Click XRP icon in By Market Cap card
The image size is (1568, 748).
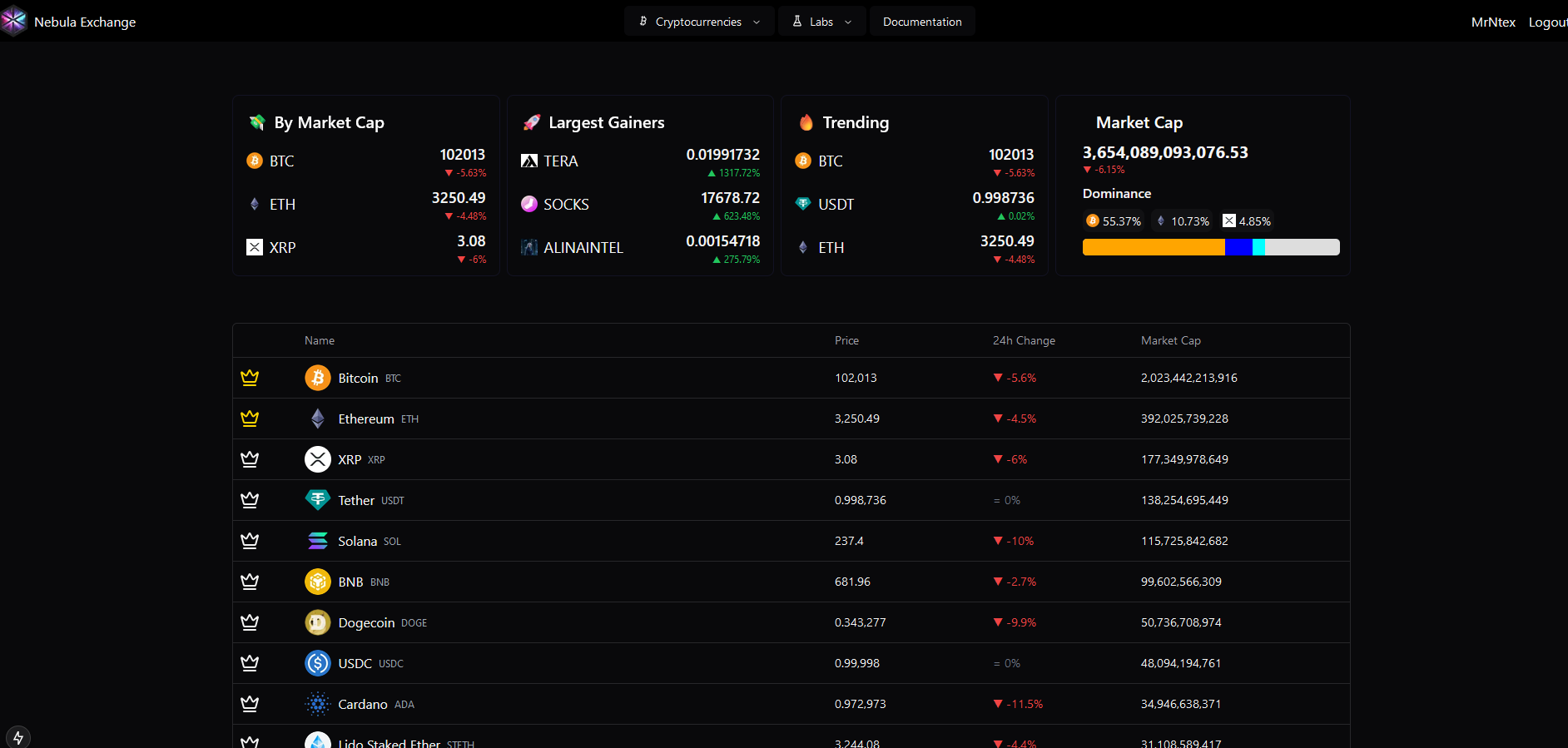tap(255, 247)
